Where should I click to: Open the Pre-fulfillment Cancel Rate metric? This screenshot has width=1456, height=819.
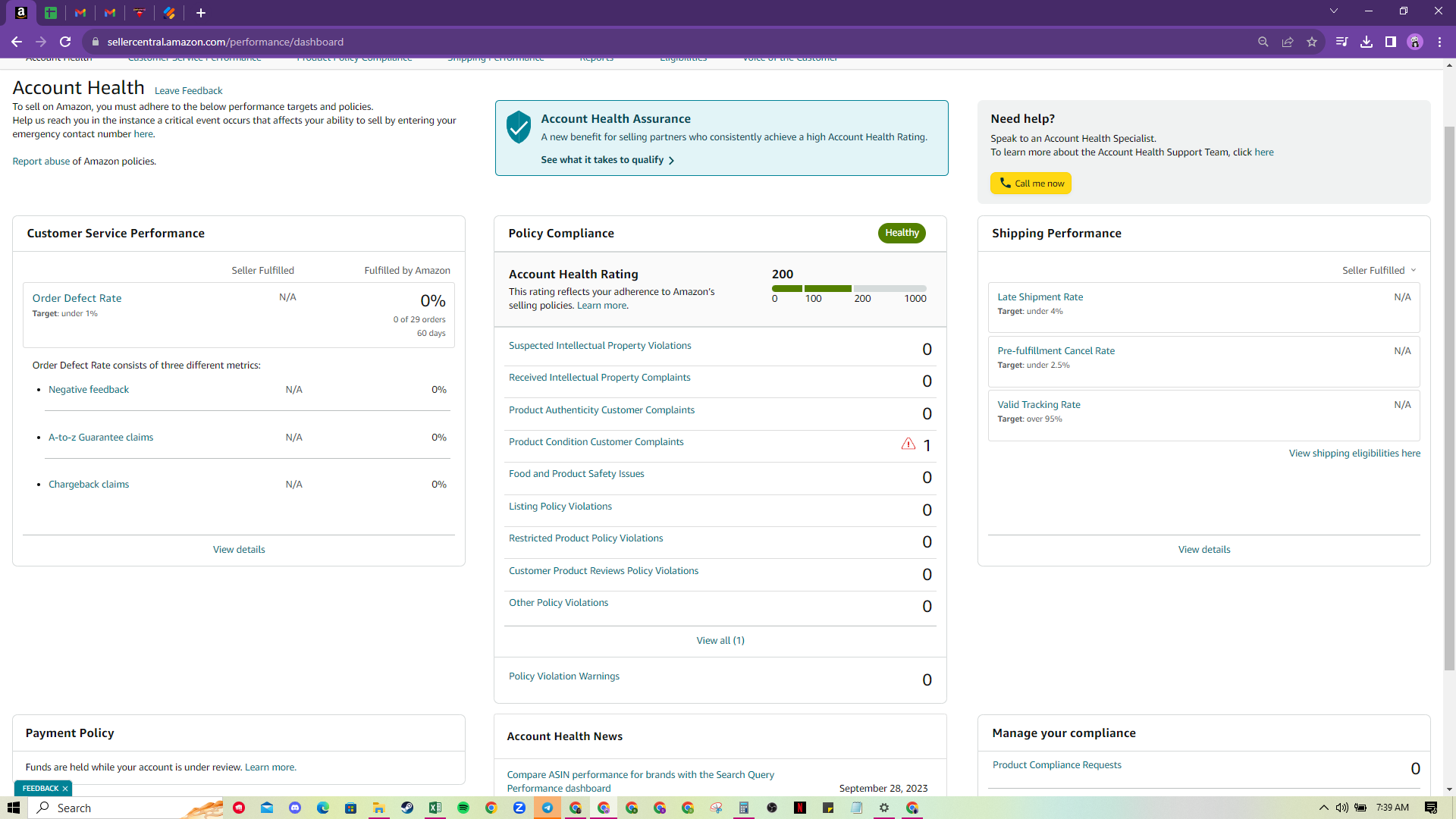pyautogui.click(x=1056, y=351)
